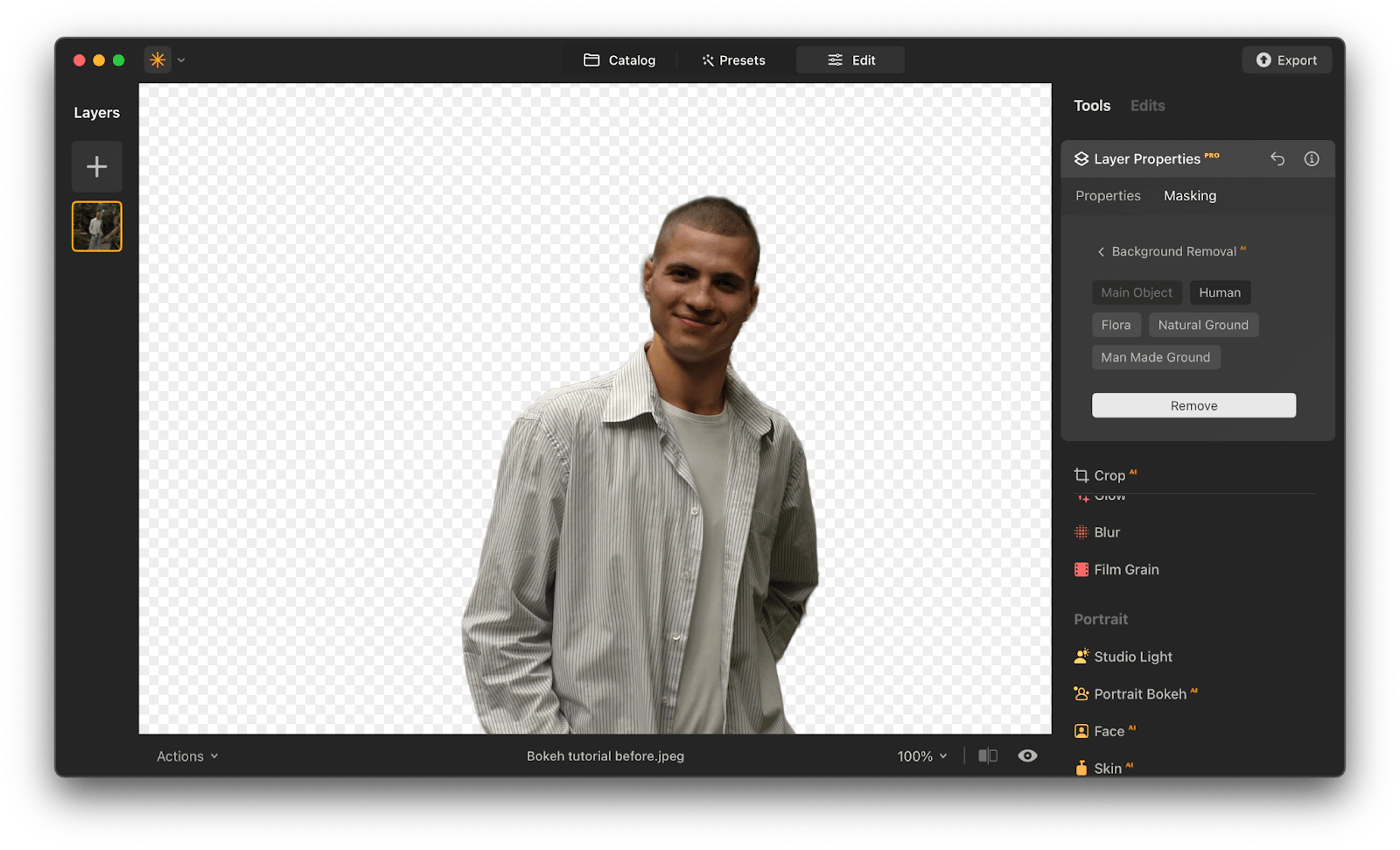The height and width of the screenshot is (850, 1400).
Task: Click the Layer Properties info icon
Action: coord(1311,158)
